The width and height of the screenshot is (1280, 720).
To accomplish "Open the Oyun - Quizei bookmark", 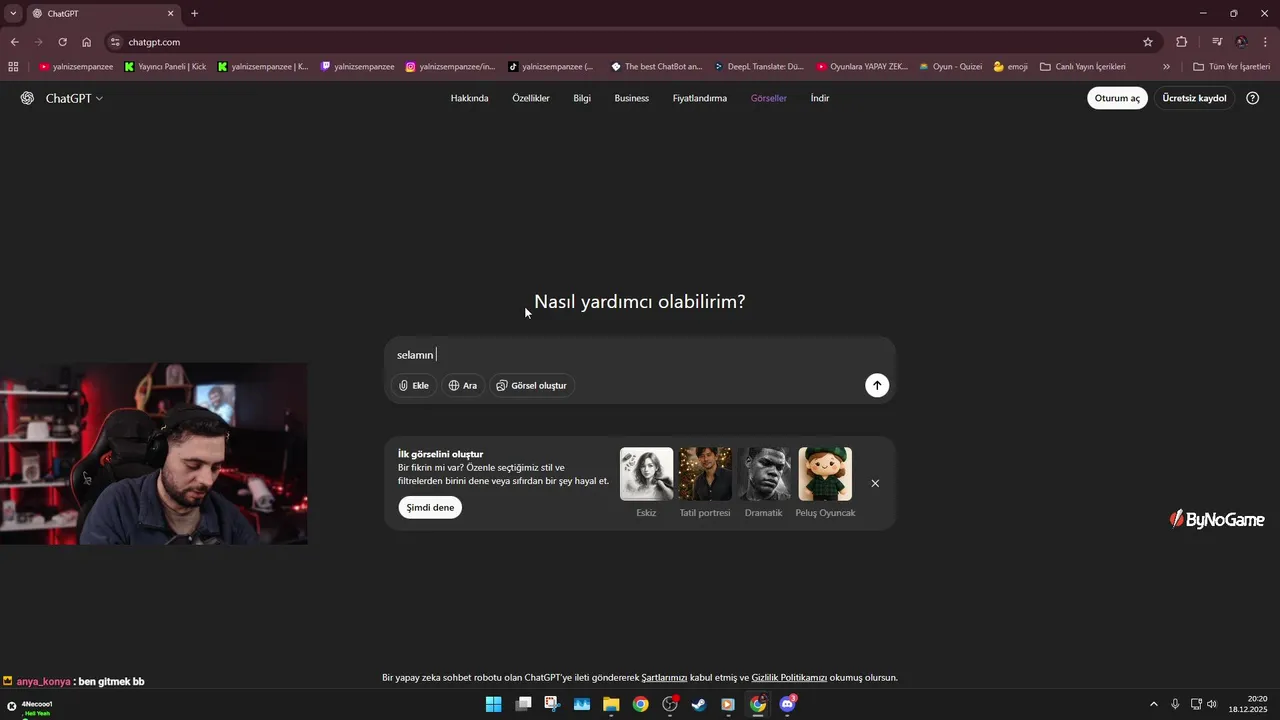I will (x=951, y=67).
